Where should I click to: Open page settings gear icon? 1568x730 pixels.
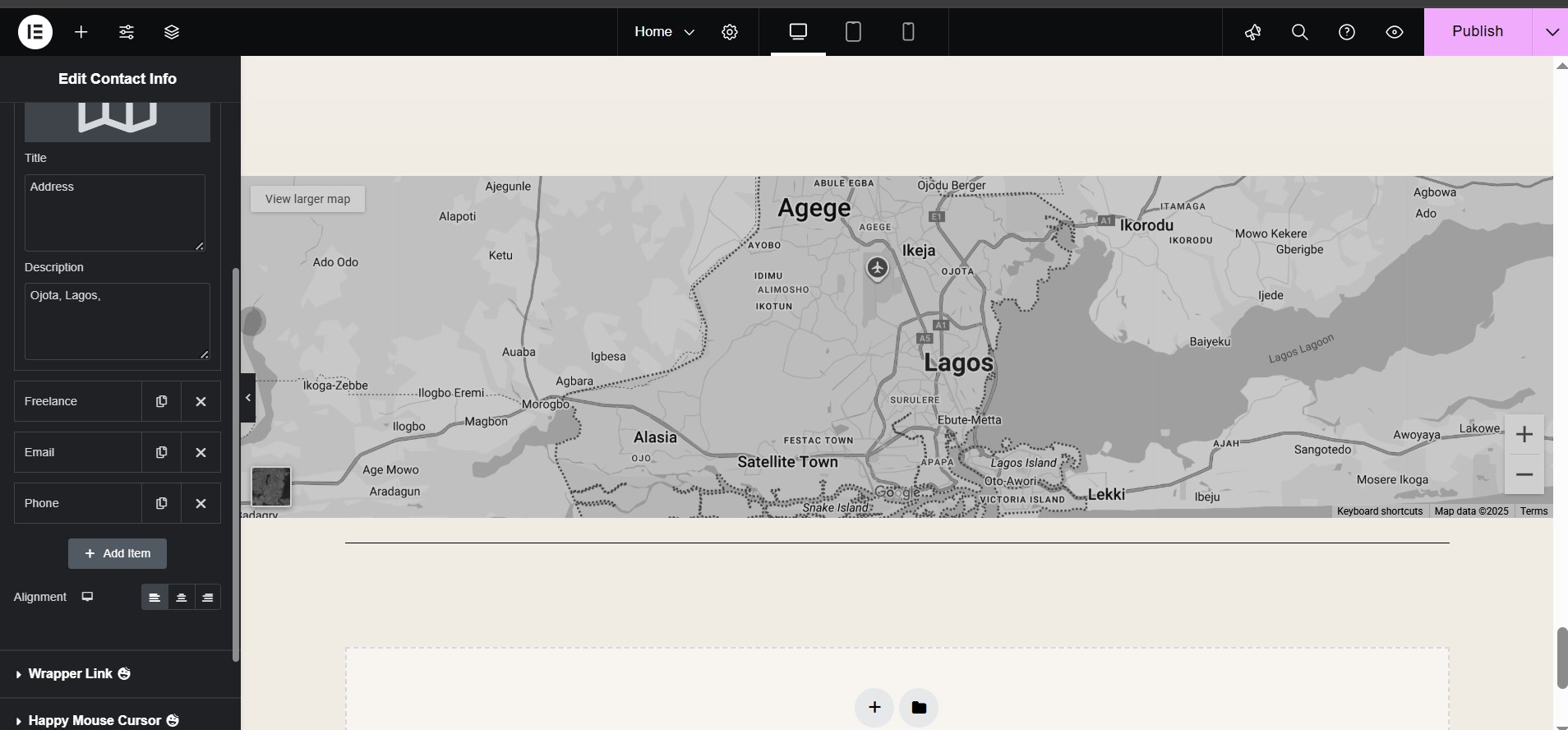click(730, 32)
